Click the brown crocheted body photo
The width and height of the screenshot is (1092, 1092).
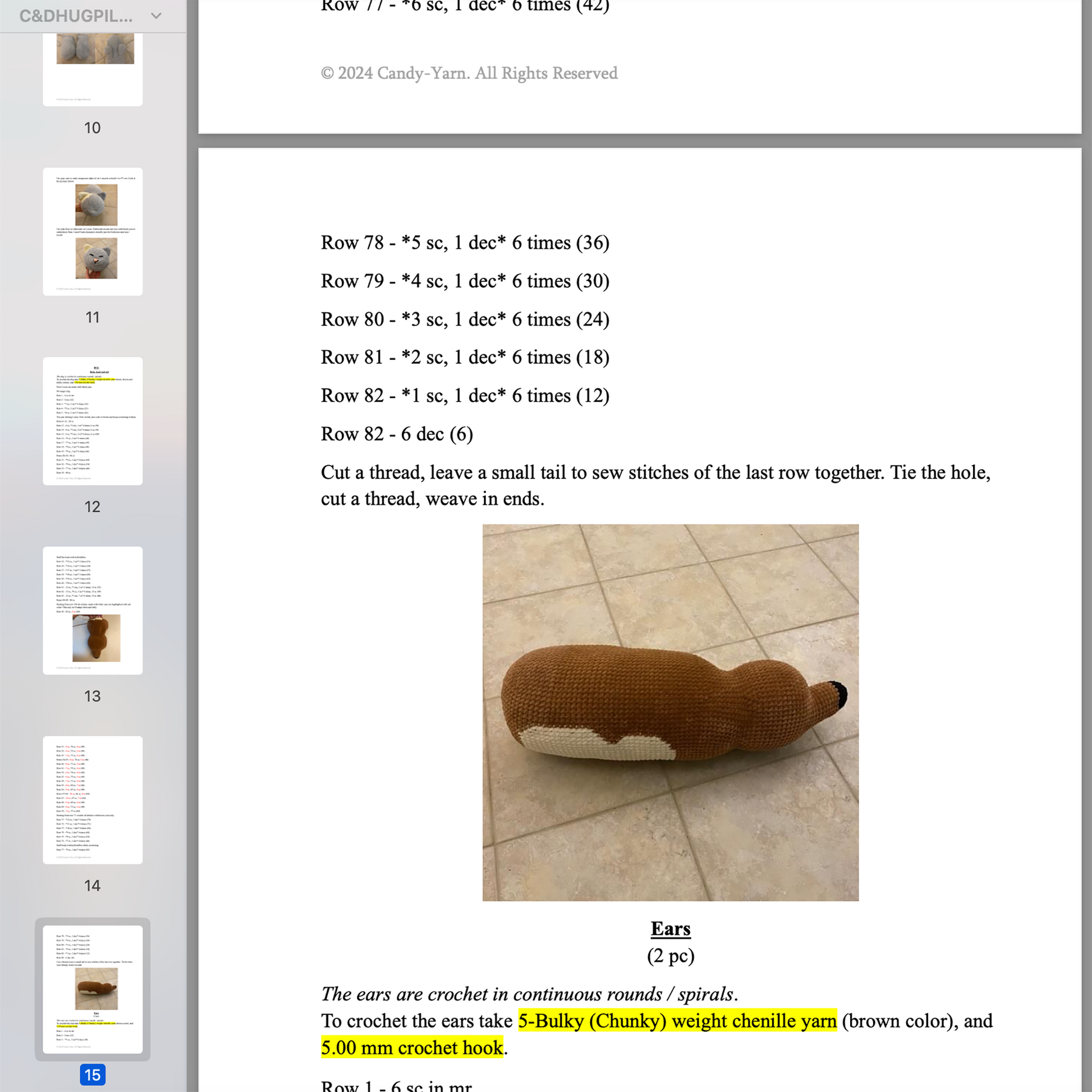[670, 712]
